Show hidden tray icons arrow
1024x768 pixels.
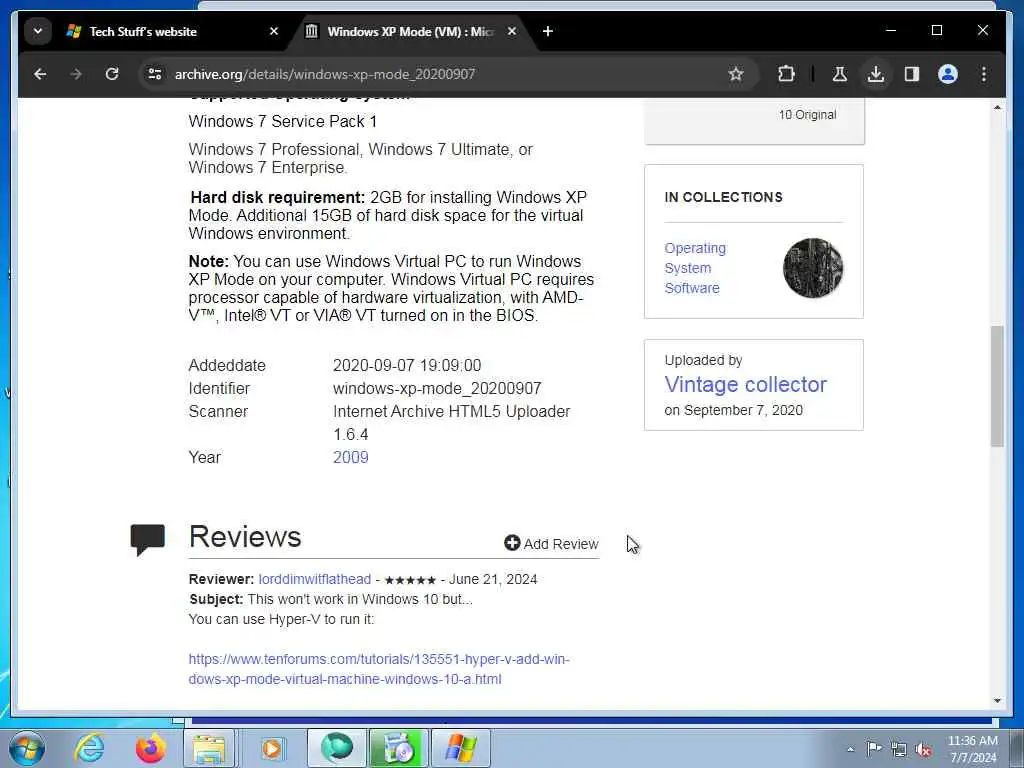850,749
